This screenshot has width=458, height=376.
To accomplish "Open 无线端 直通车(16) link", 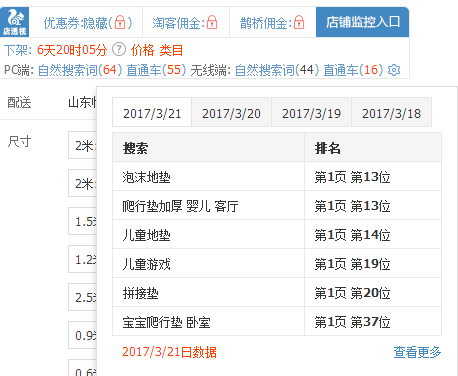I will (x=353, y=70).
